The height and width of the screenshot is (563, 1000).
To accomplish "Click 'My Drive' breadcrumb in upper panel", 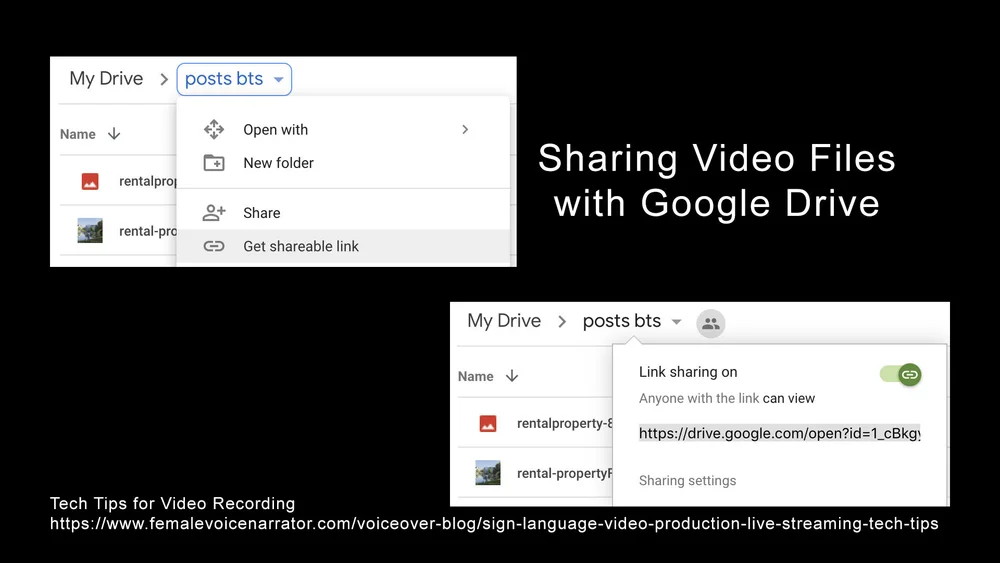I will click(x=106, y=78).
